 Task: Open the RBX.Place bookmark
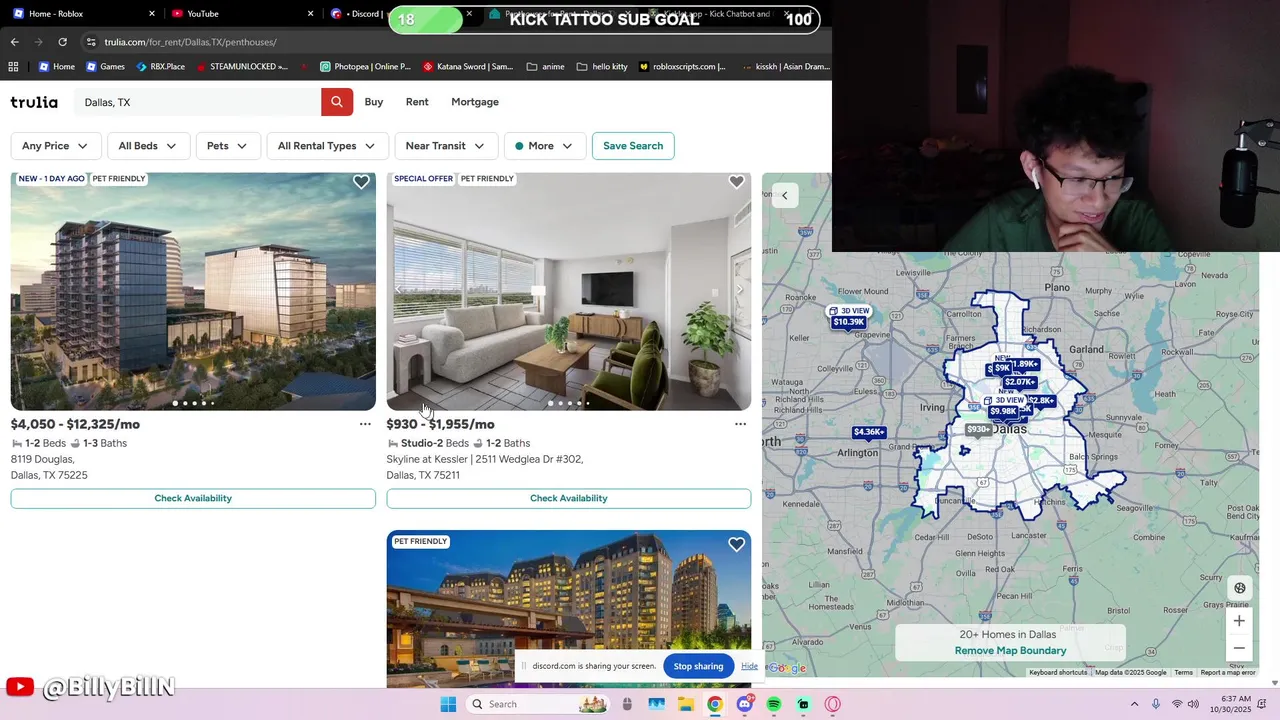point(160,67)
